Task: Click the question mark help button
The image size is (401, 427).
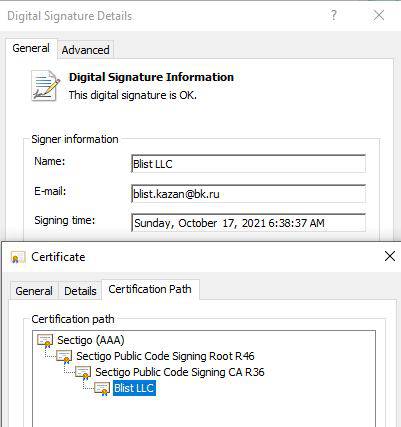Action: (333, 15)
